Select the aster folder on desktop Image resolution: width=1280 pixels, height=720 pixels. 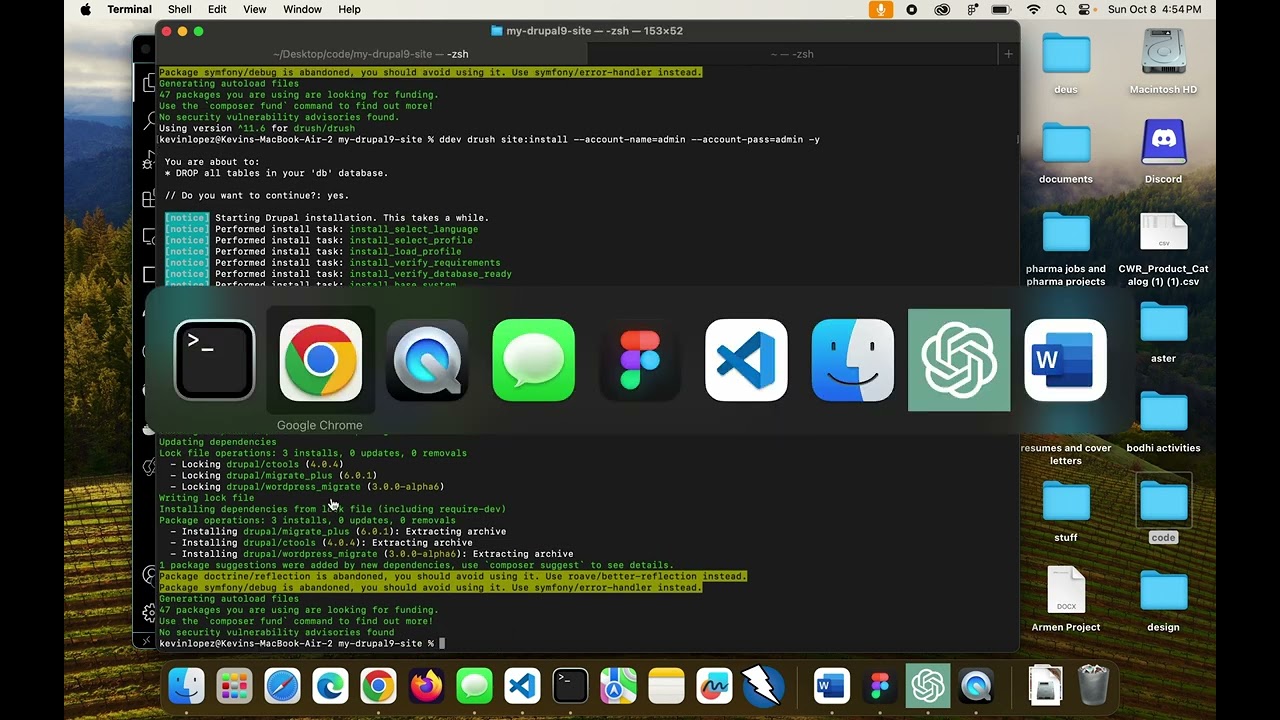1163,332
